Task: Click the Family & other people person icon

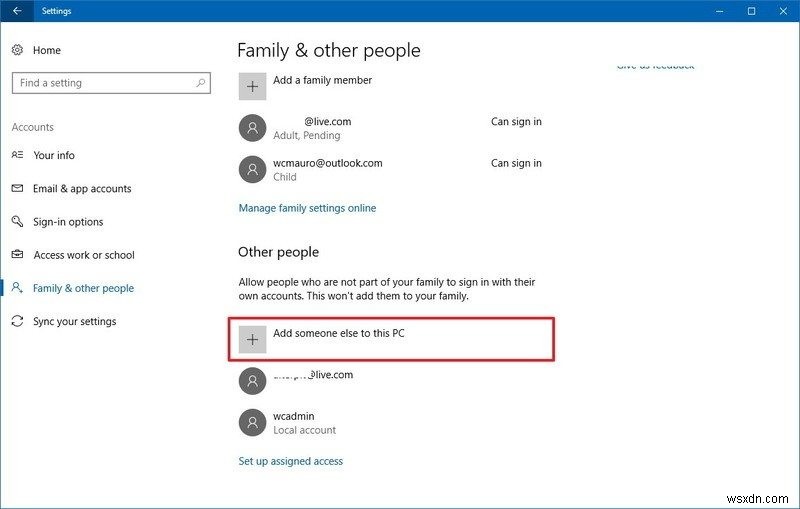Action: click(x=17, y=288)
